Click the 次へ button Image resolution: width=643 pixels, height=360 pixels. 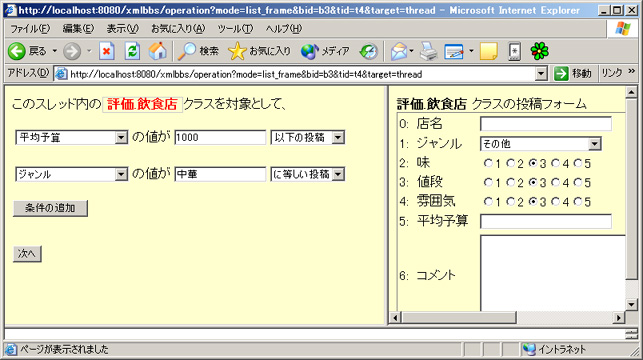27,254
